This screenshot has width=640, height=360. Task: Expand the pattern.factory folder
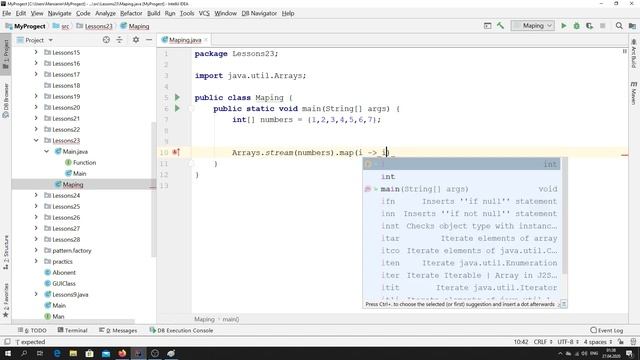(x=36, y=250)
